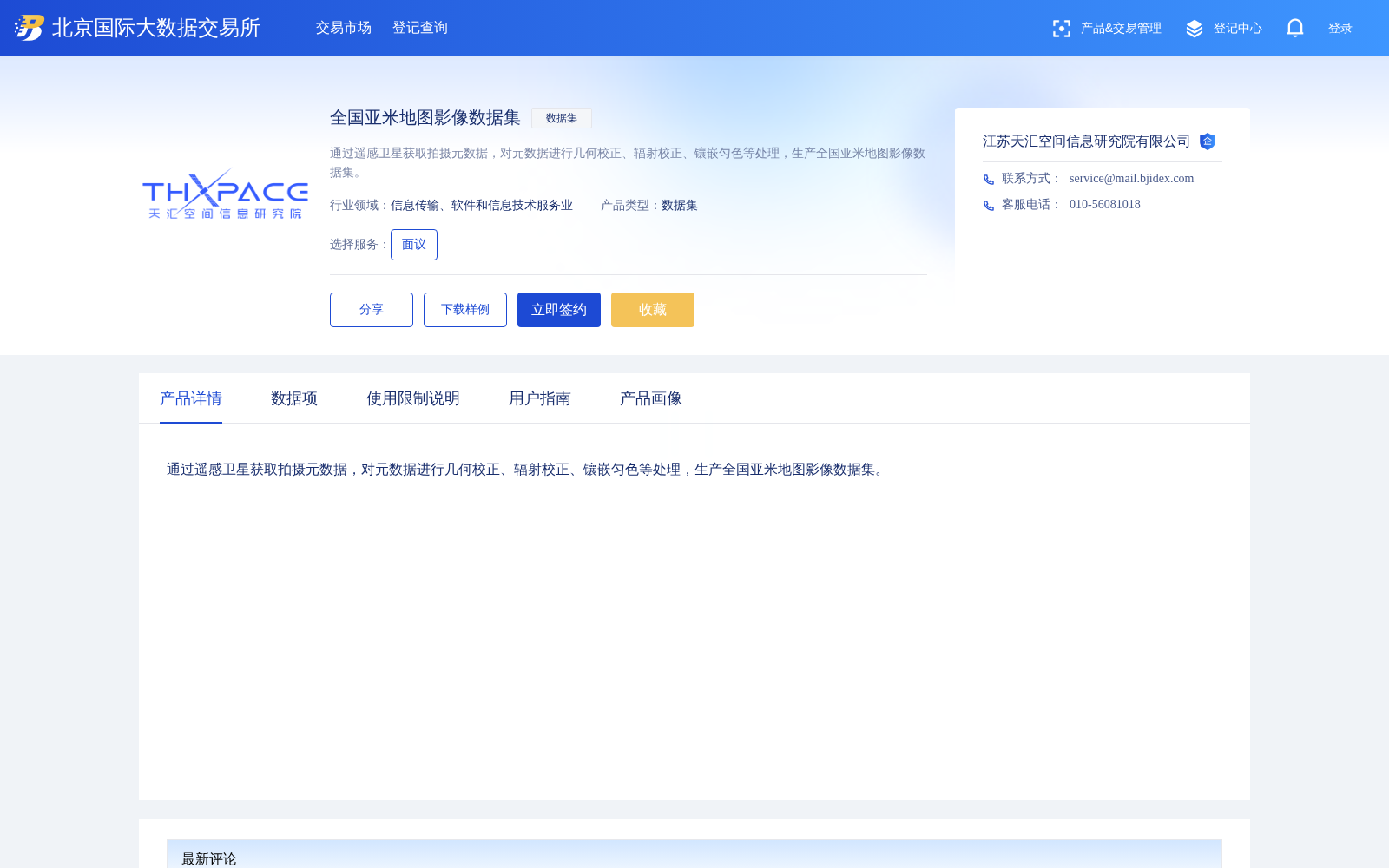1389x868 pixels.
Task: Click the 产品类型 label
Action: point(630,206)
